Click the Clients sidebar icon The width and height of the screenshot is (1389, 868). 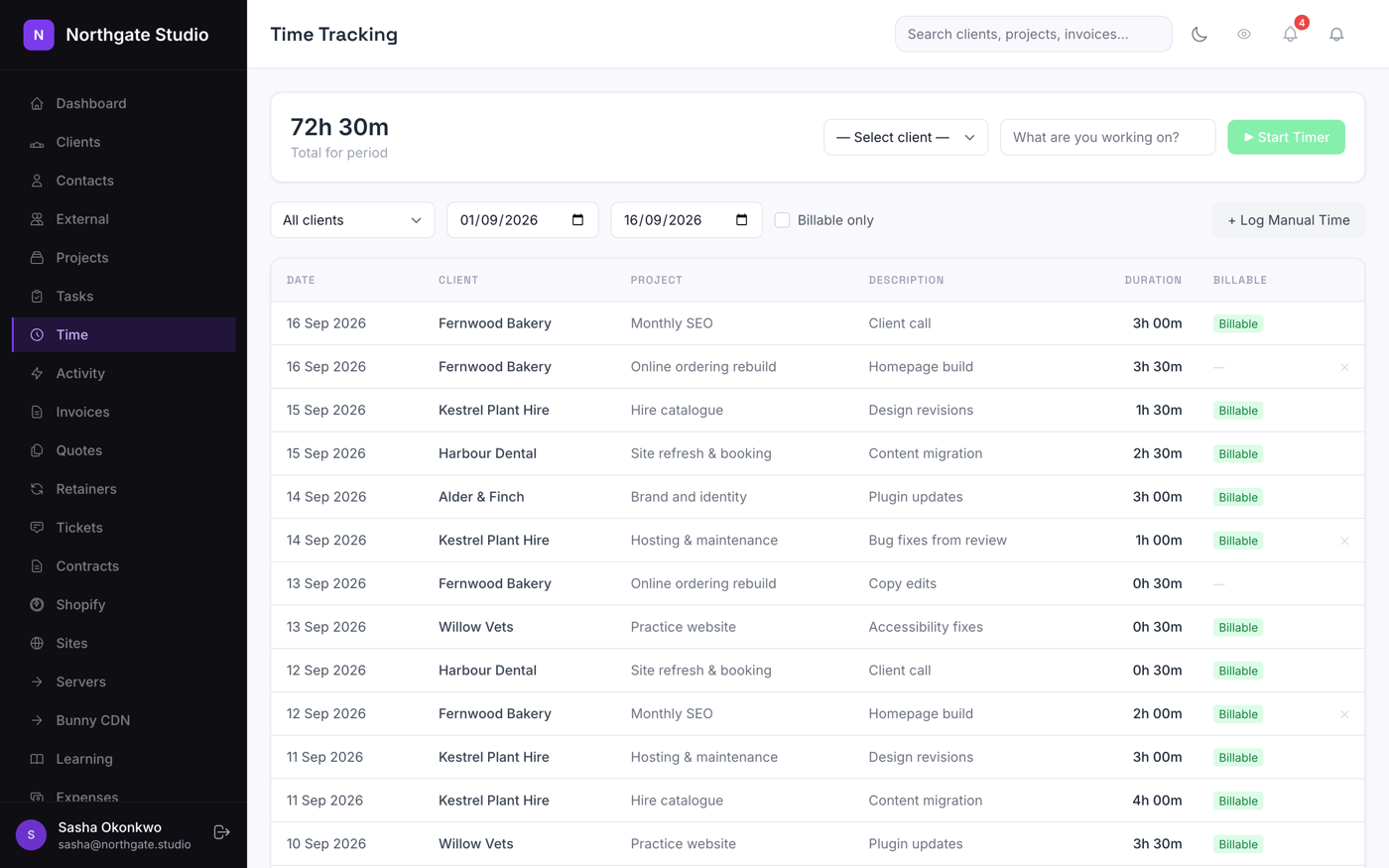[x=37, y=142]
